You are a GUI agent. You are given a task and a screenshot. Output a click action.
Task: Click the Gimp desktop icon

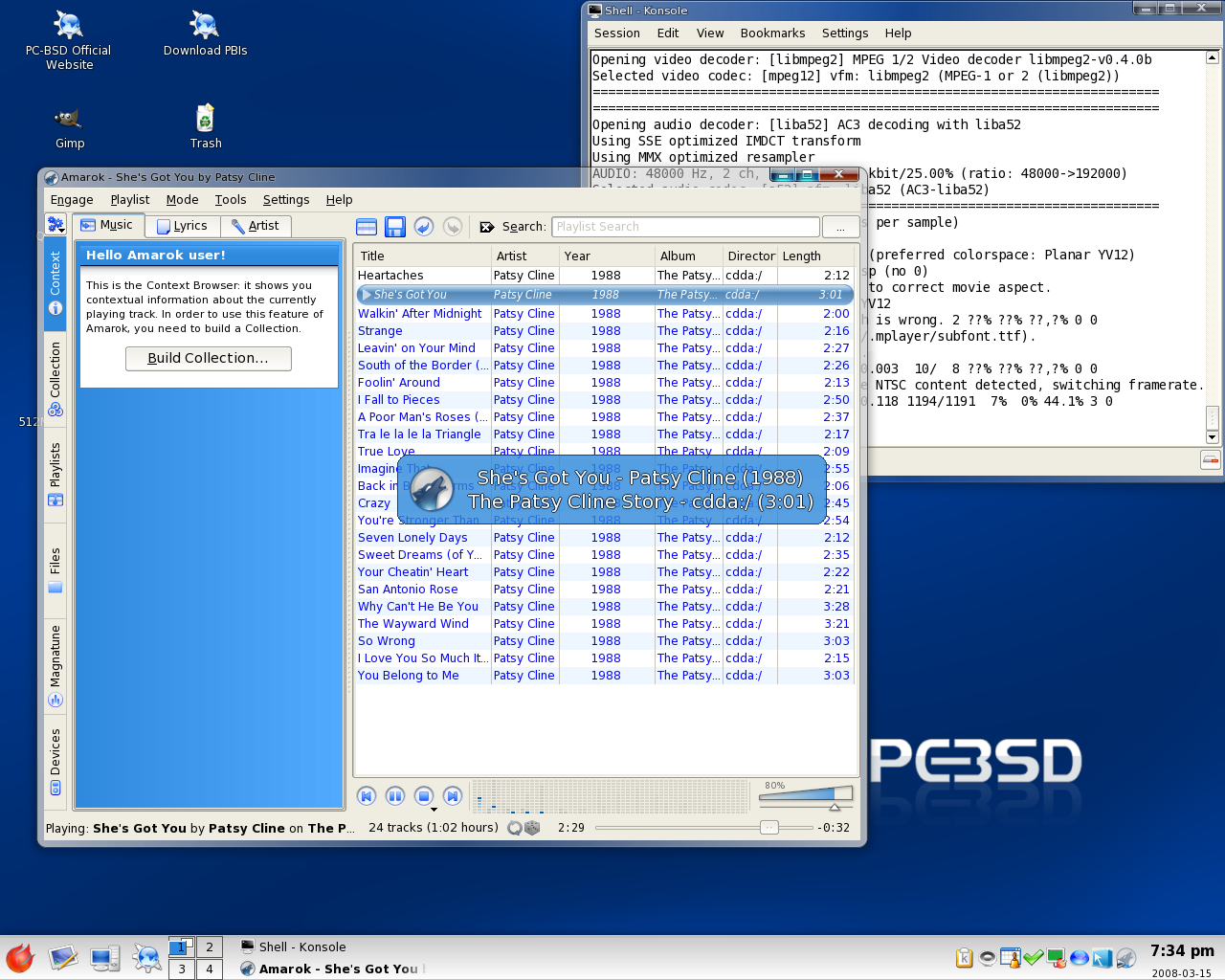coord(69,128)
